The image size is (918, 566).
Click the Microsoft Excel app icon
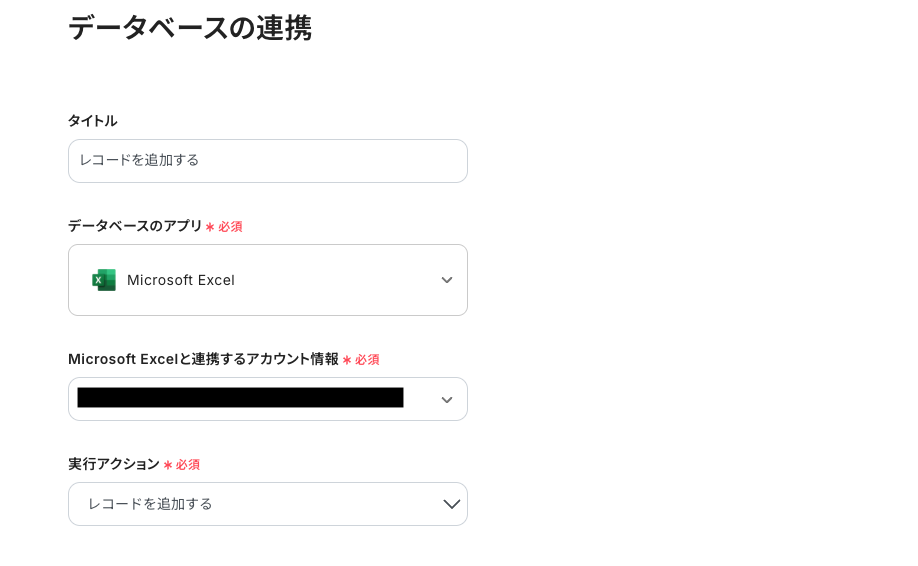pyautogui.click(x=104, y=280)
